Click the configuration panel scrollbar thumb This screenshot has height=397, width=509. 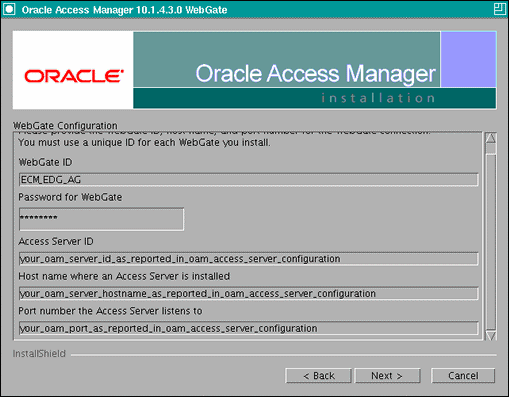pyautogui.click(x=491, y=149)
